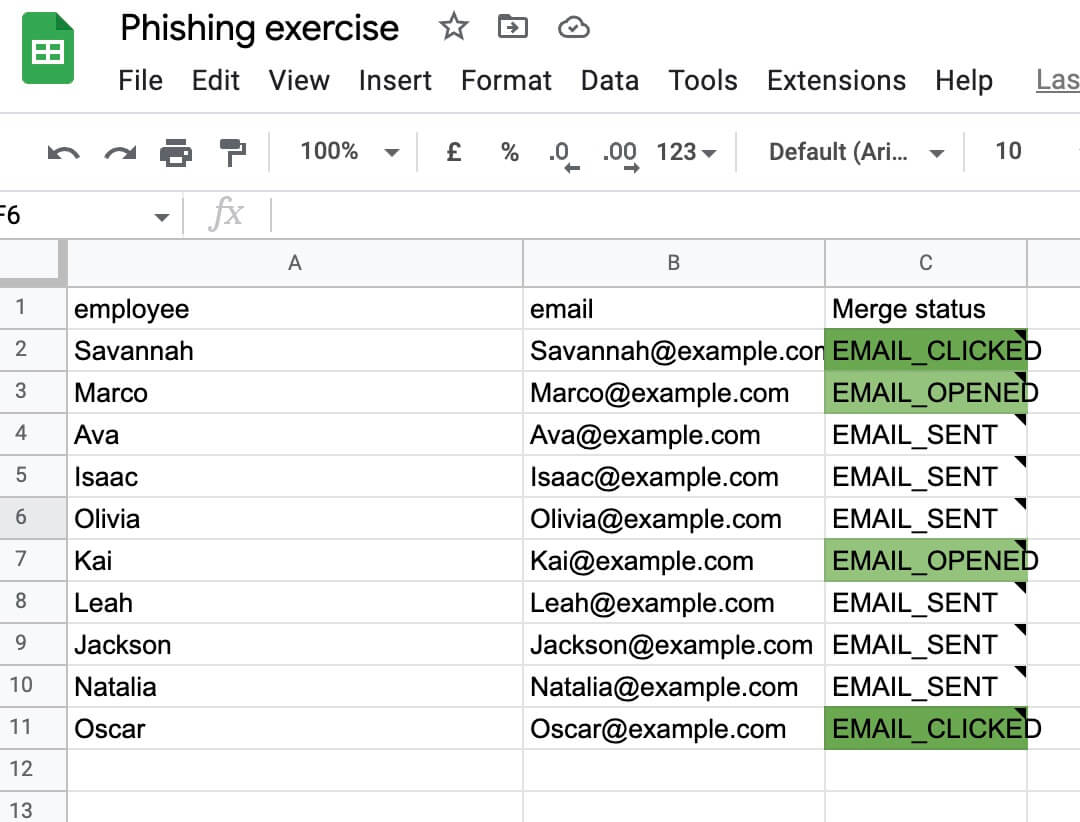Click the font size 10 field

1008,151
